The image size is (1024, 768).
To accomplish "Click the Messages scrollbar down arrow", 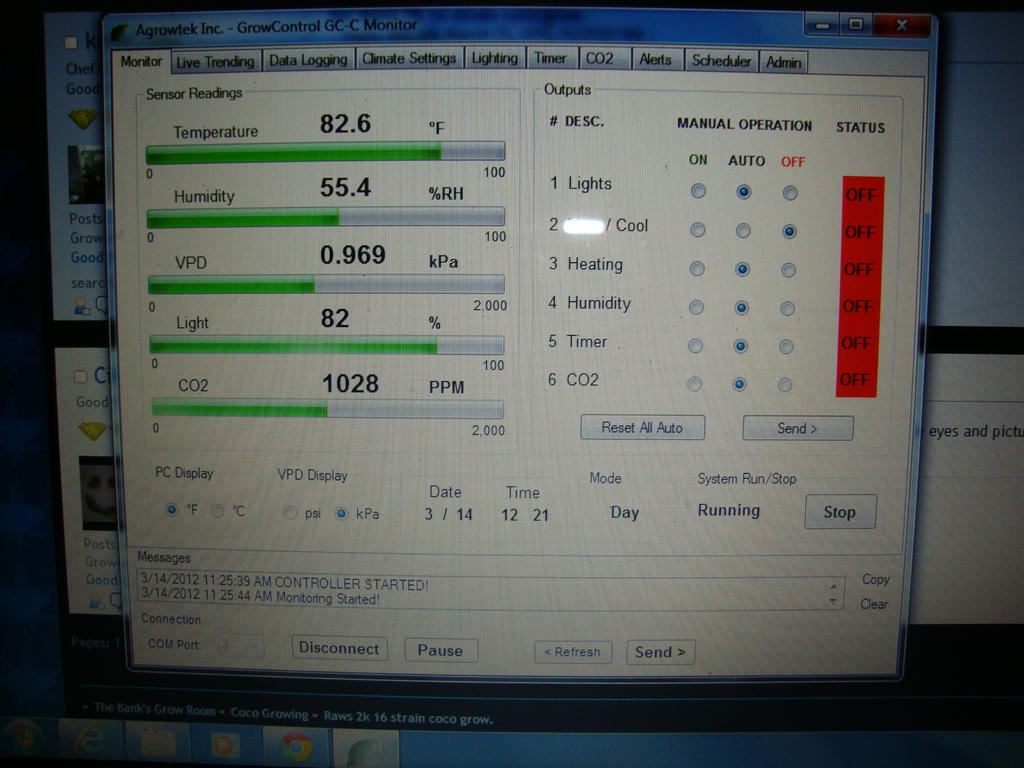I will (x=833, y=601).
